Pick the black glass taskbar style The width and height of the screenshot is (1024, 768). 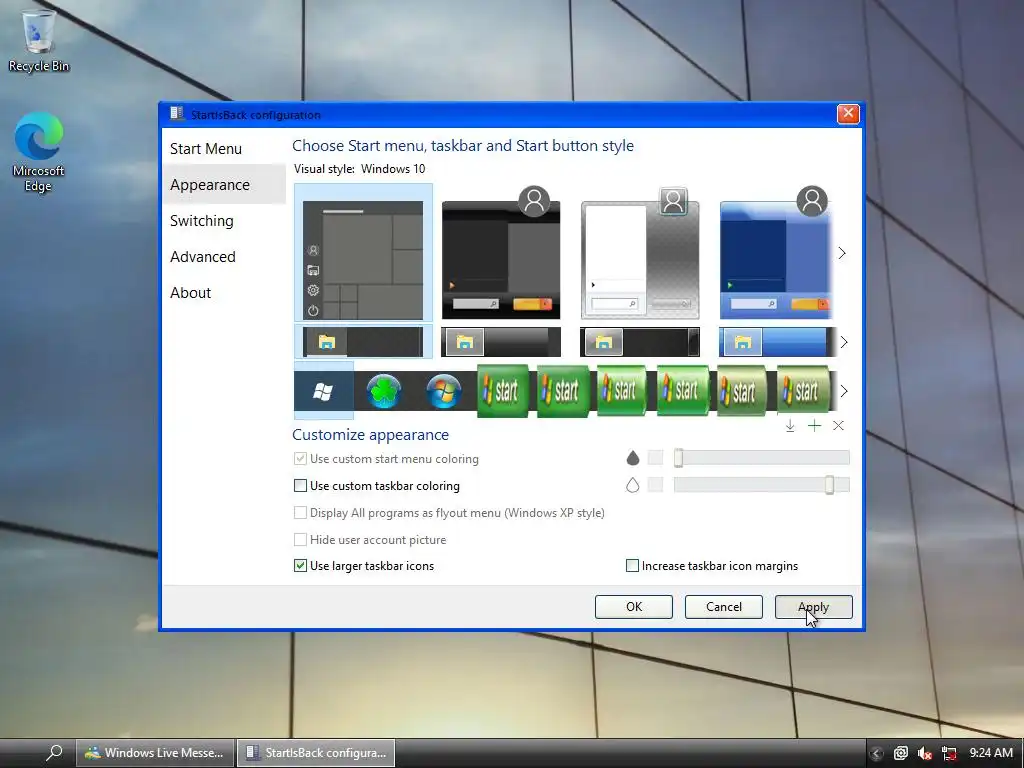[640, 342]
